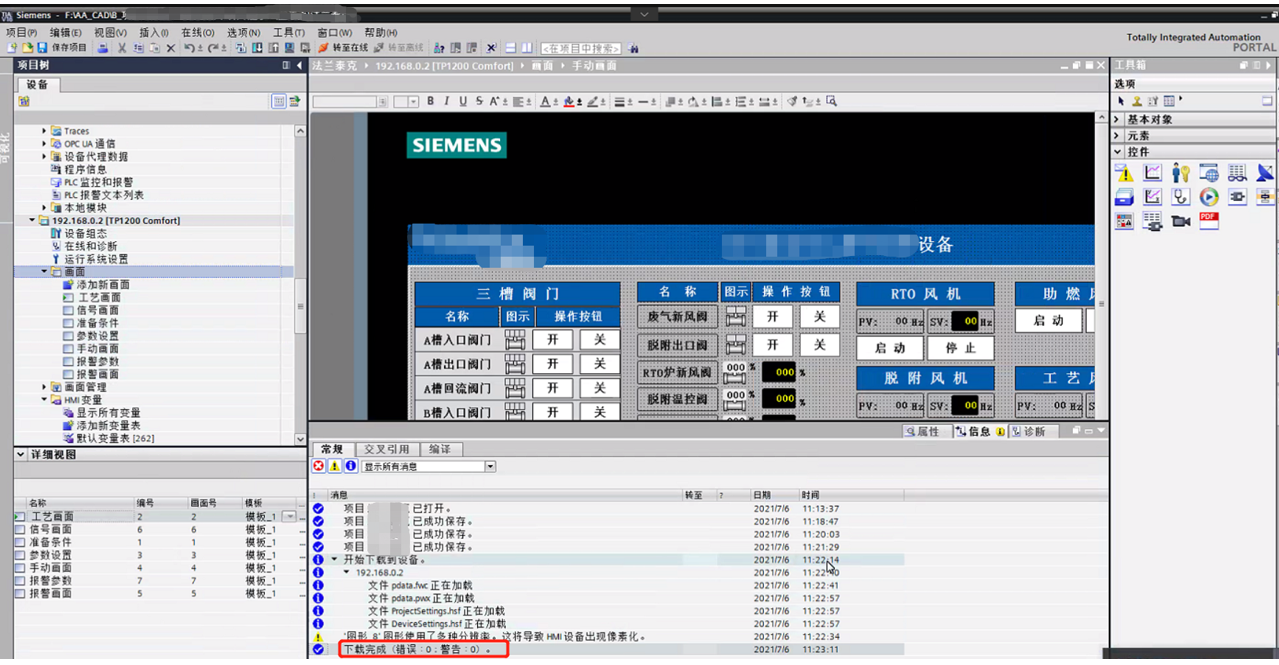Image resolution: width=1279 pixels, height=665 pixels.
Task: Open 手动画面 in project tree
Action: pos(97,349)
